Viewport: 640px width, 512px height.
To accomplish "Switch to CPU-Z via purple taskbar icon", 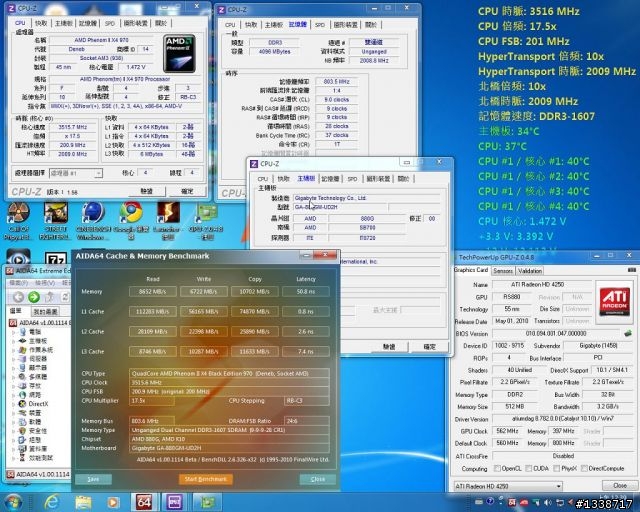I will (x=174, y=502).
